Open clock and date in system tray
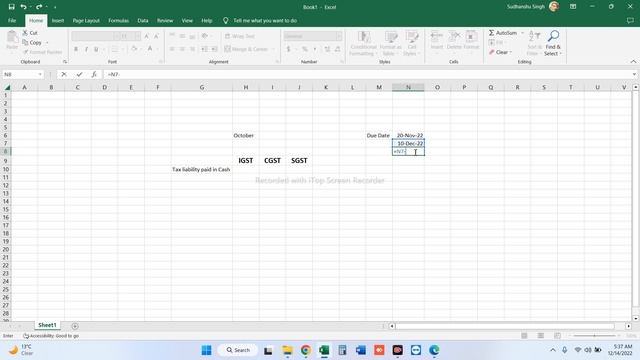This screenshot has width=640, height=360. click(x=620, y=350)
